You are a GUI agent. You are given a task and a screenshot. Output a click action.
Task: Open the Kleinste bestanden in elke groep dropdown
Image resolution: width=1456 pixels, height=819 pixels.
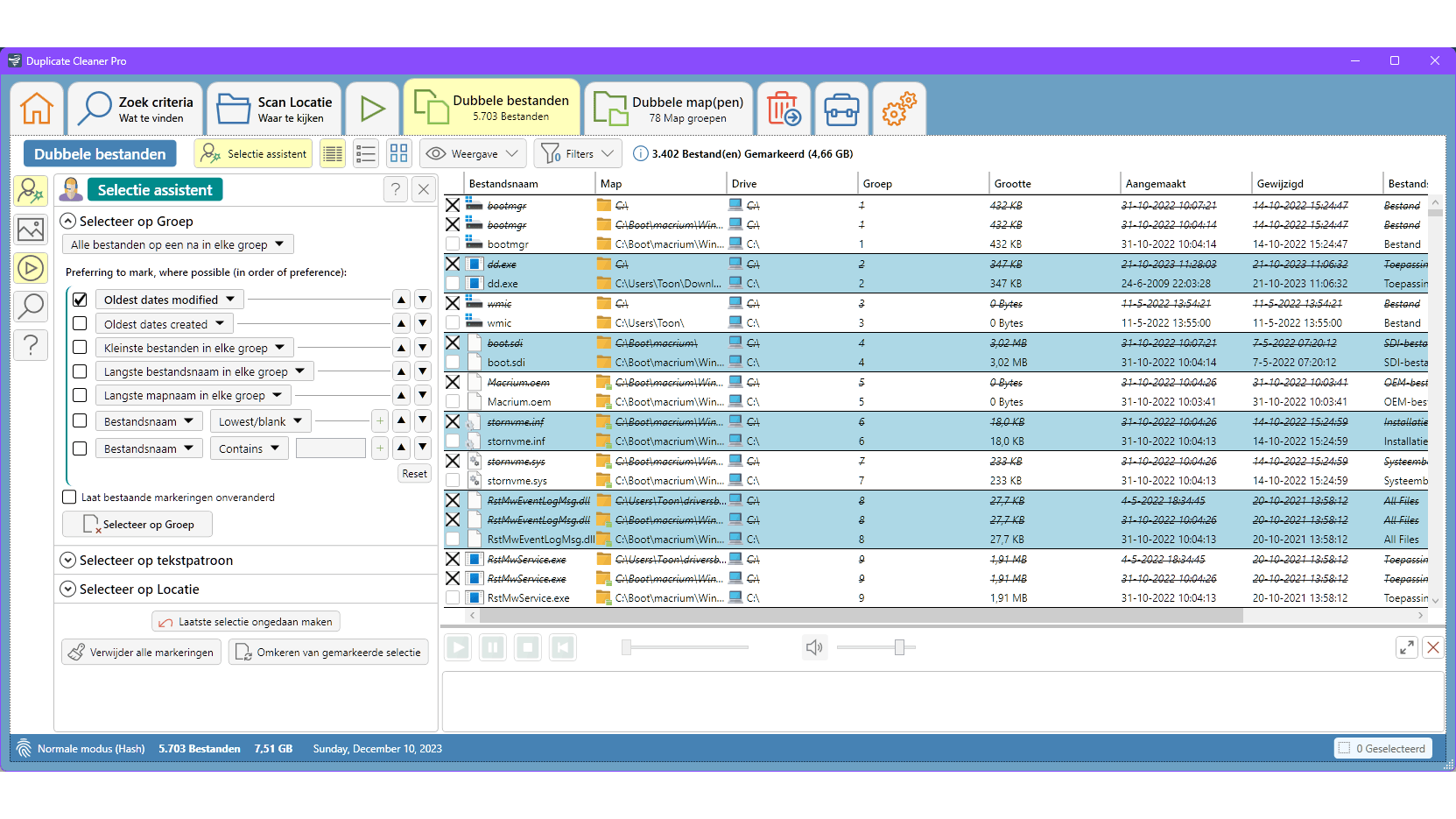tap(194, 348)
